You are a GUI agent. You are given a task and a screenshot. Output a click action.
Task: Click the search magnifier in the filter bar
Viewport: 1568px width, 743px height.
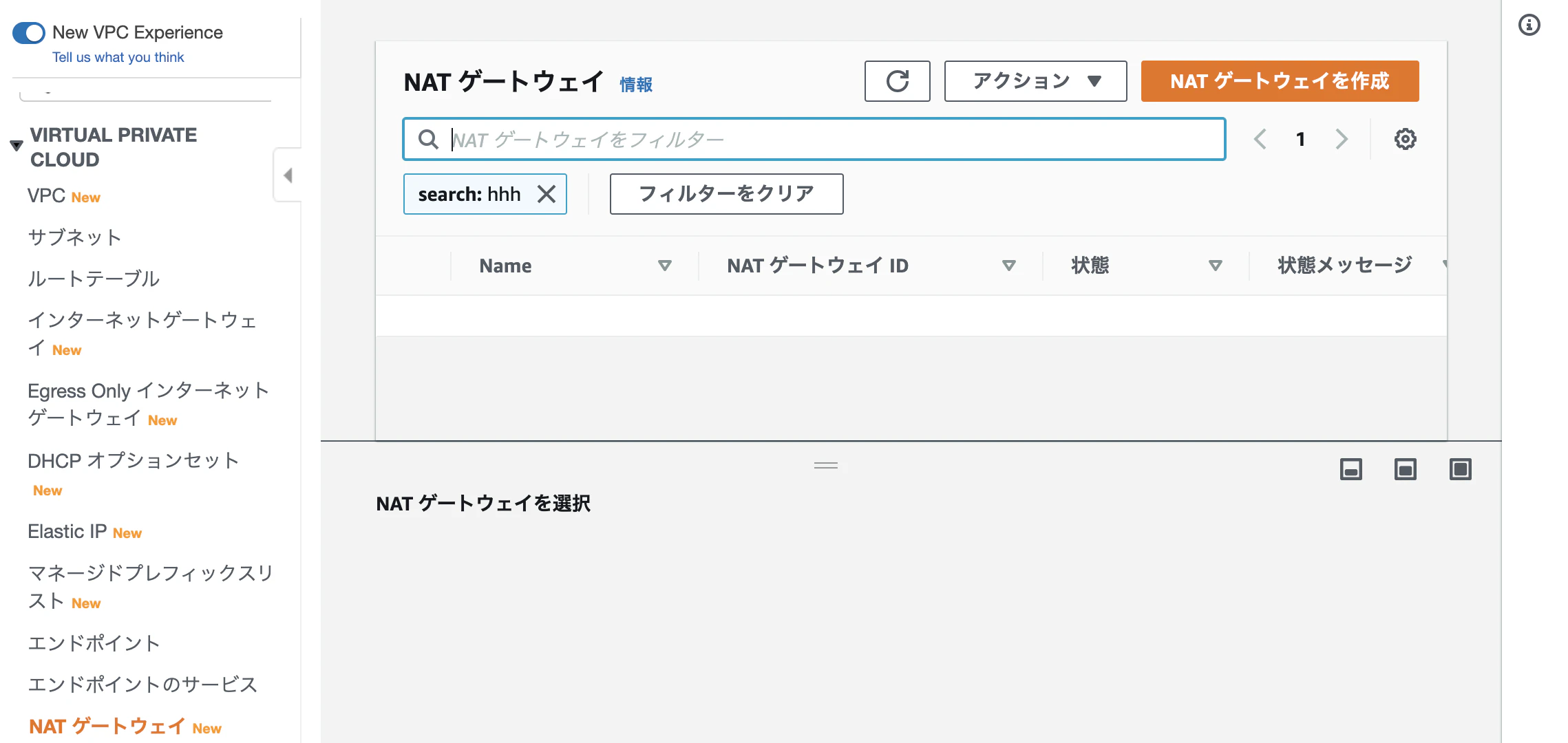point(429,139)
